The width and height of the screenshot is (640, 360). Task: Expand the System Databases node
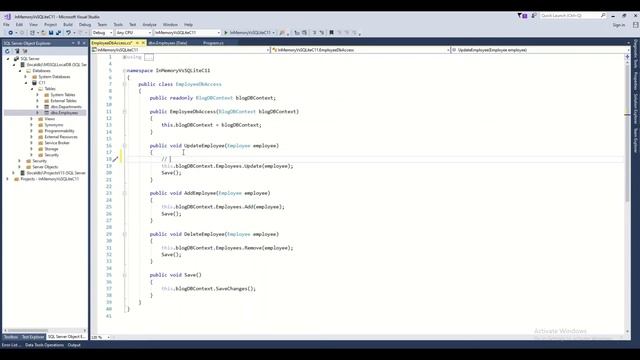pos(26,77)
